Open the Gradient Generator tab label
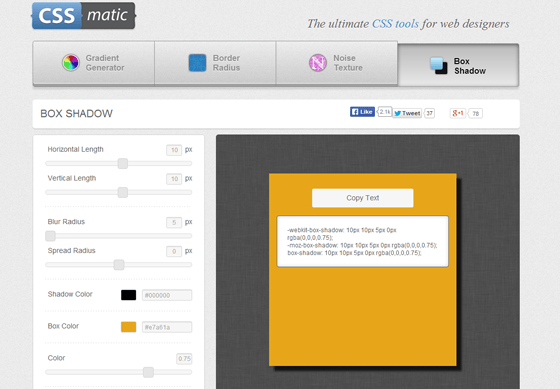The width and height of the screenshot is (560, 389). pos(105,63)
